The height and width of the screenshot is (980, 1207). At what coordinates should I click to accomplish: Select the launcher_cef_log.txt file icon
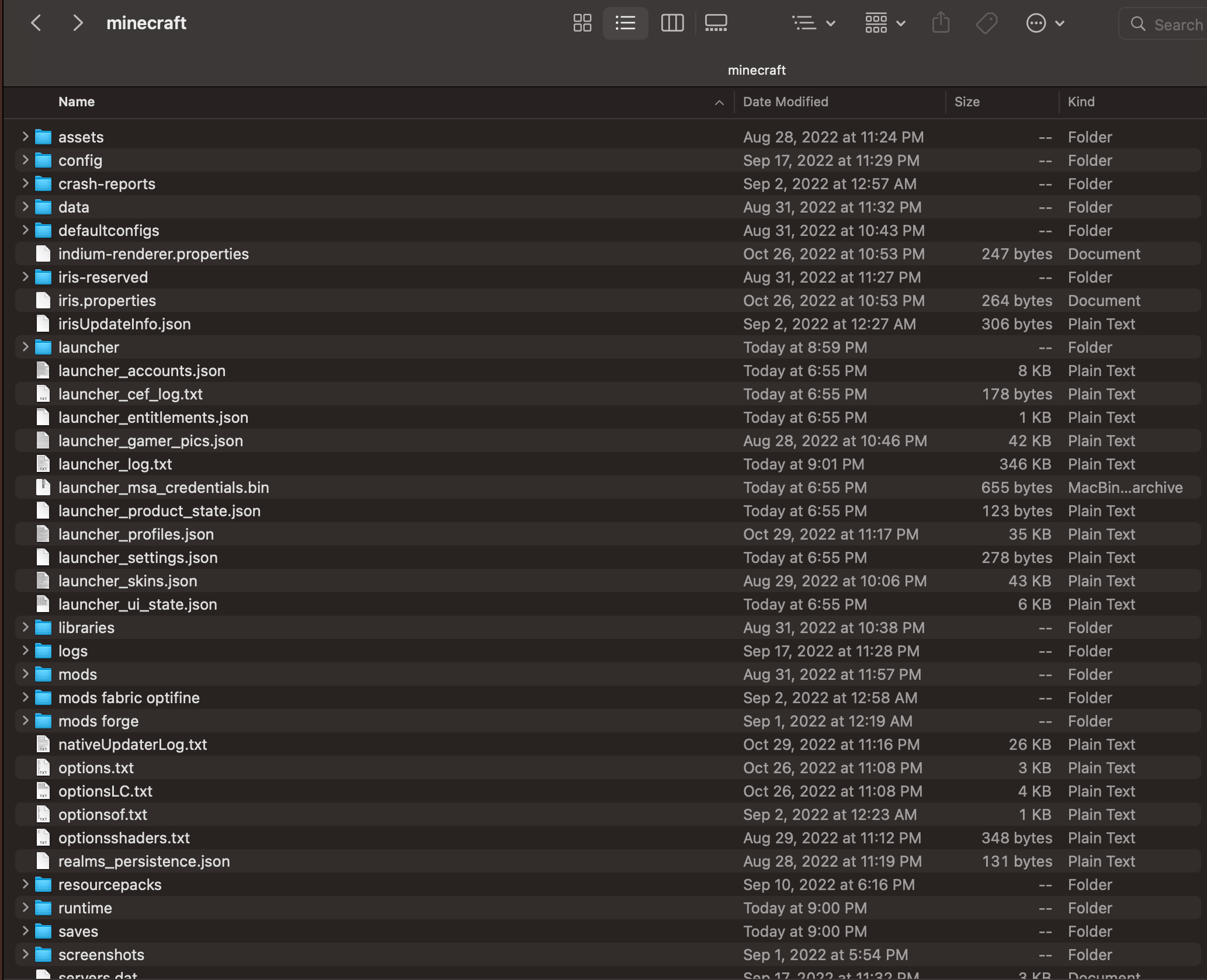[x=43, y=394]
